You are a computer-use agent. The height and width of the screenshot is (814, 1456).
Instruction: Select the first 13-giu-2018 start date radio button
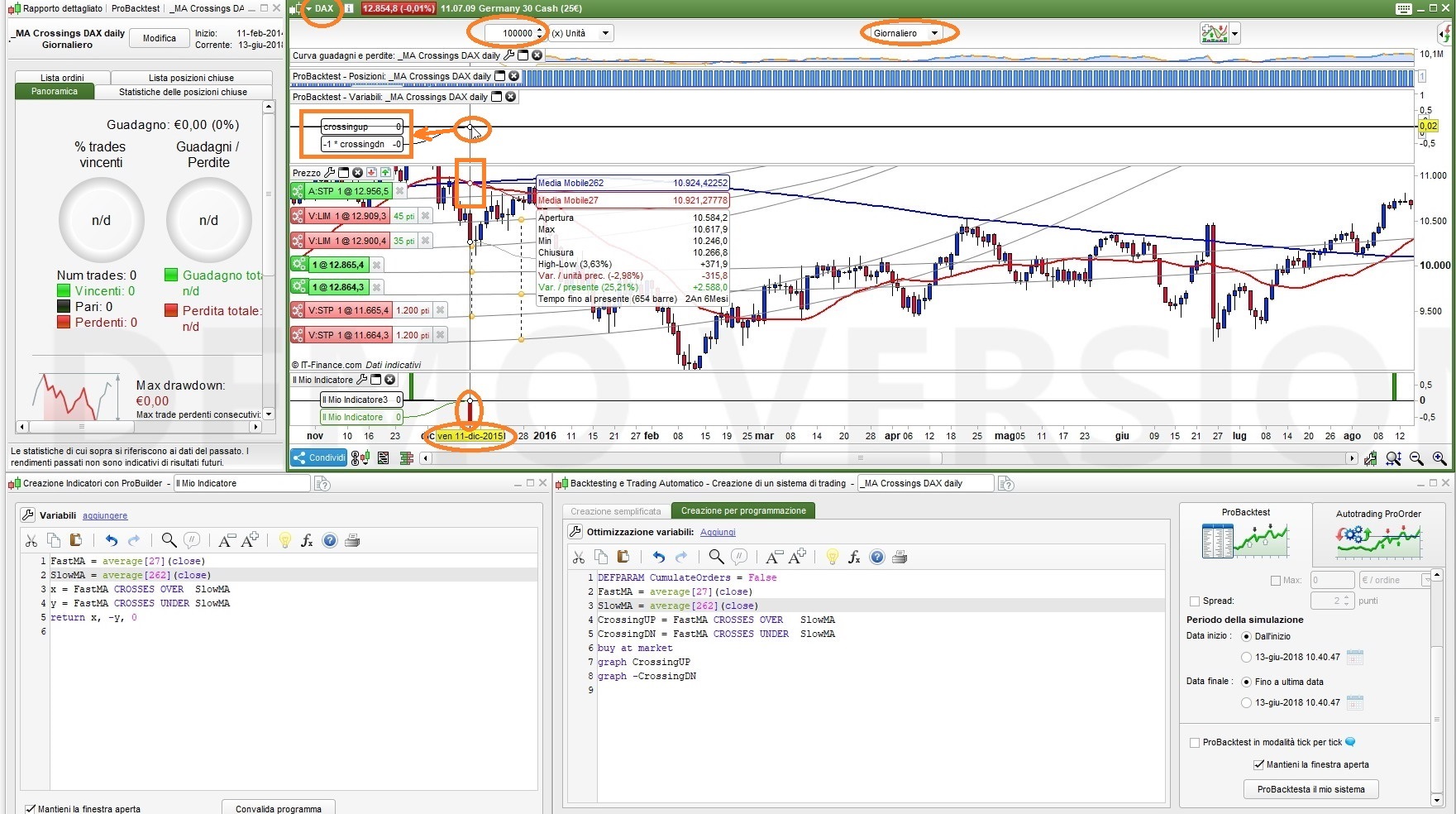pos(1246,657)
